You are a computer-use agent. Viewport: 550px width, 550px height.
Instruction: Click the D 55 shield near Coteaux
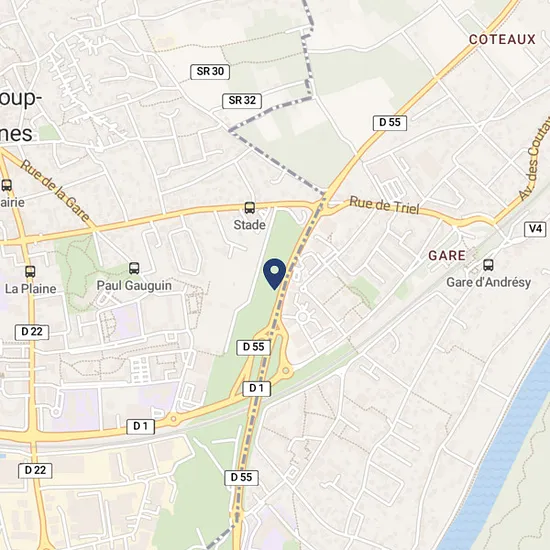tap(390, 122)
